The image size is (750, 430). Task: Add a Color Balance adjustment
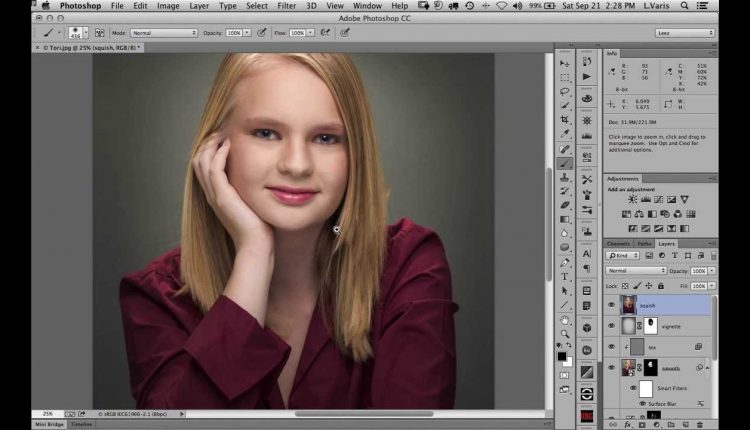point(639,214)
